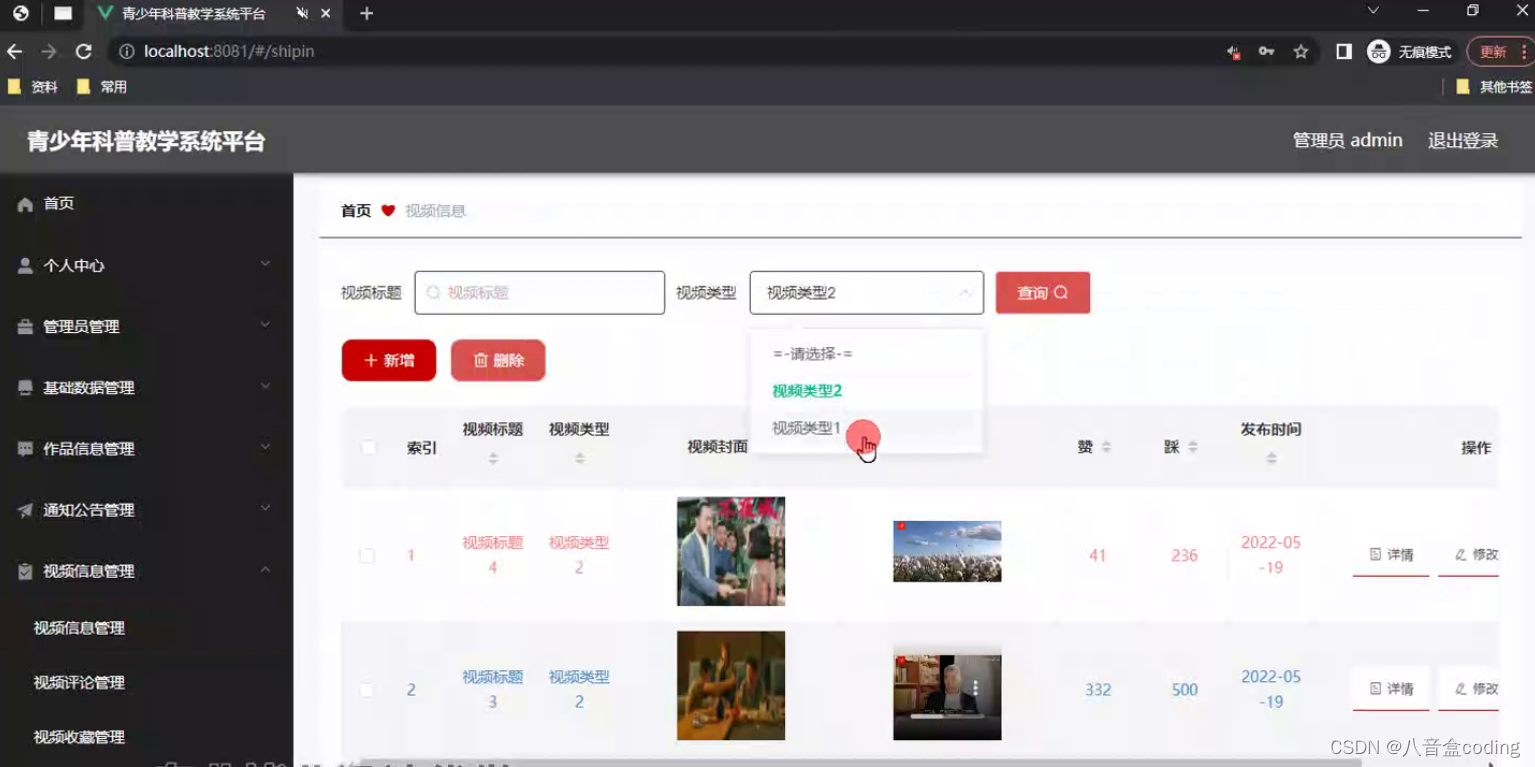Choose 视频类型2 from the dropdown list

(x=866, y=391)
